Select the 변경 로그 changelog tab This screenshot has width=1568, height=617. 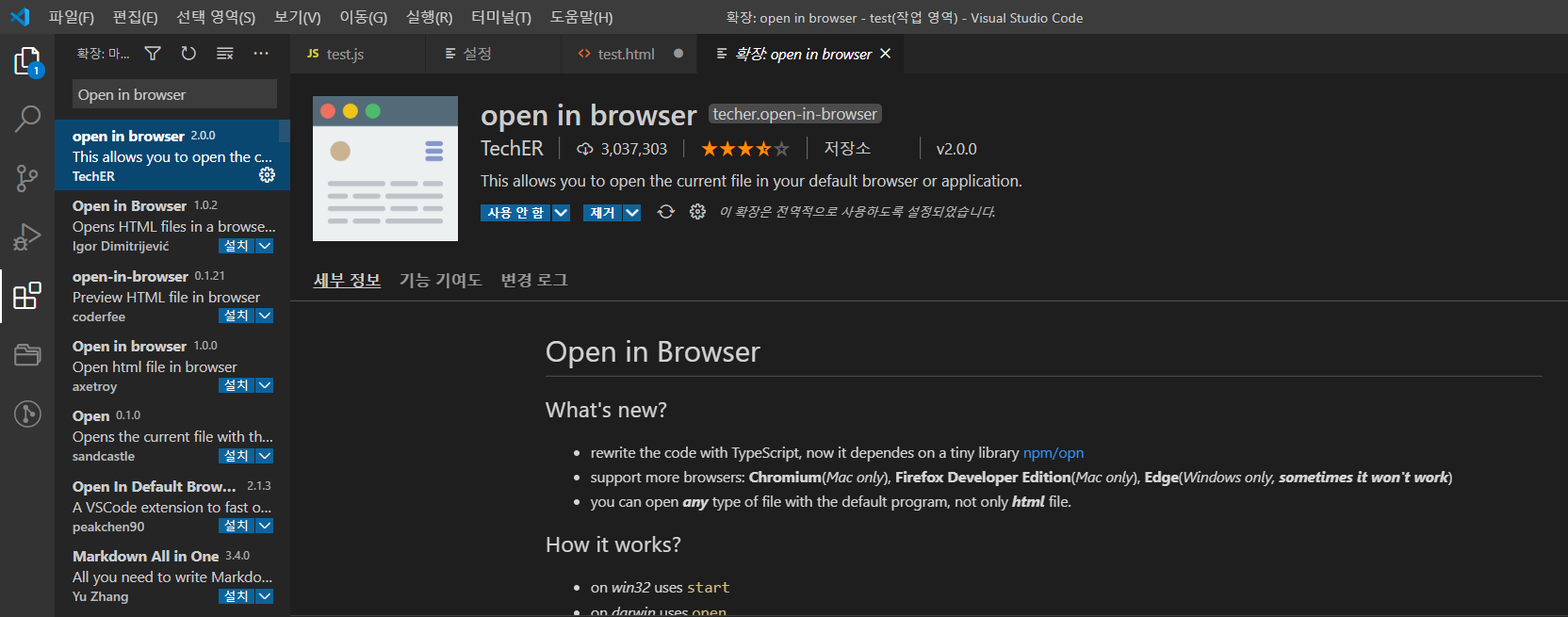tap(534, 280)
